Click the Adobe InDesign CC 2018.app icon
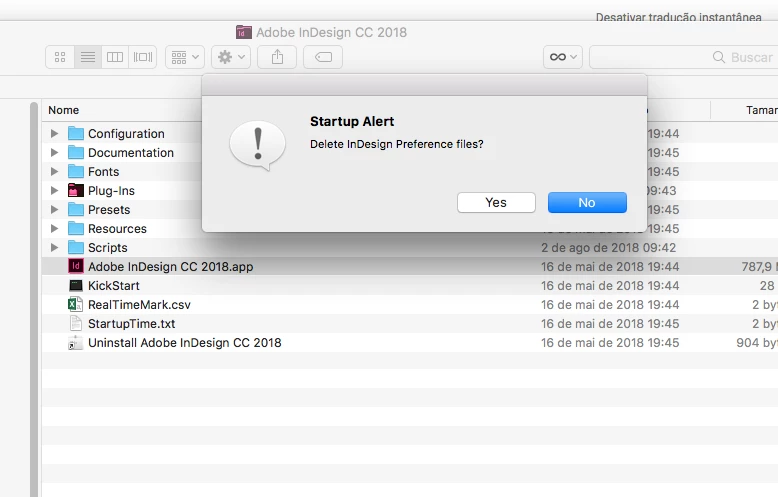Image resolution: width=778 pixels, height=497 pixels. tap(75, 266)
